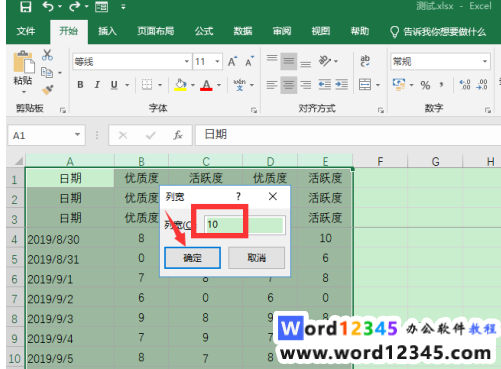
Task: Click the Save icon in quick access toolbar
Action: tap(25, 6)
